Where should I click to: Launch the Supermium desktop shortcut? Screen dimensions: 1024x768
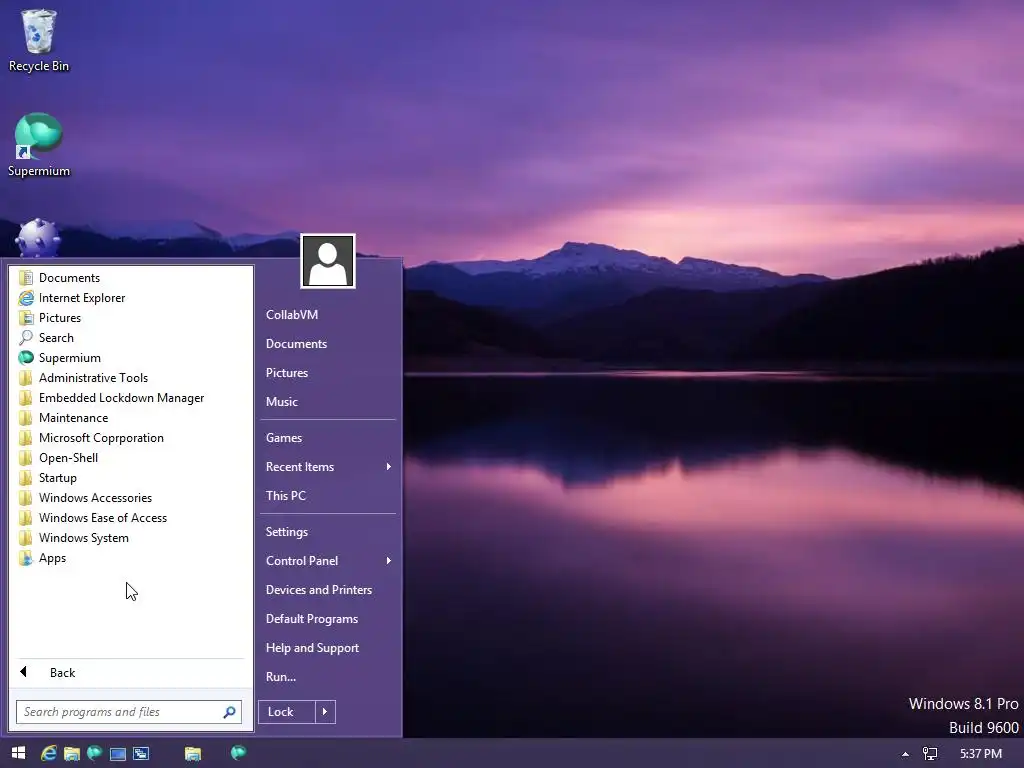[39, 144]
